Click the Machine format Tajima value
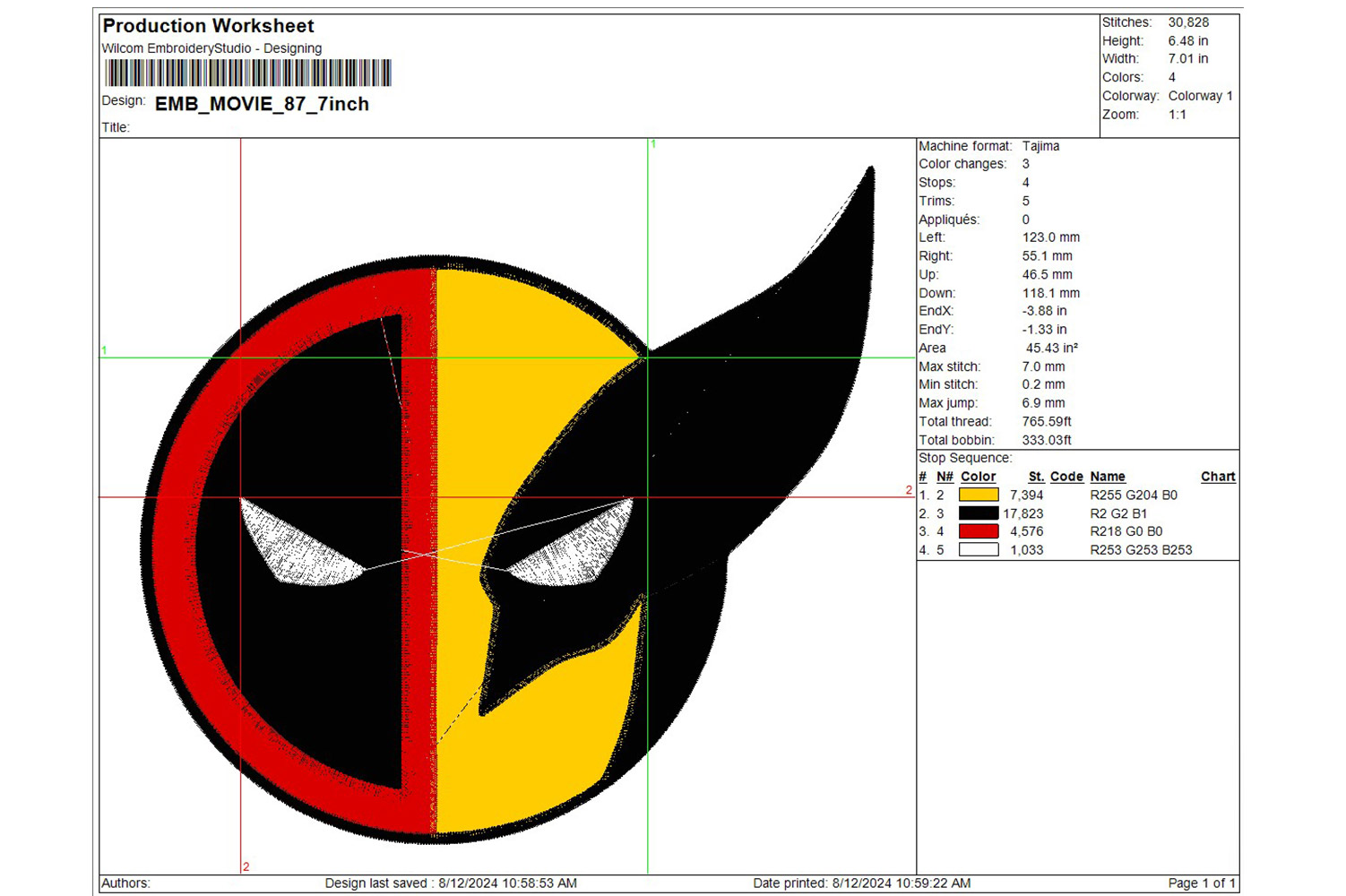The image size is (1346, 896). (1040, 146)
